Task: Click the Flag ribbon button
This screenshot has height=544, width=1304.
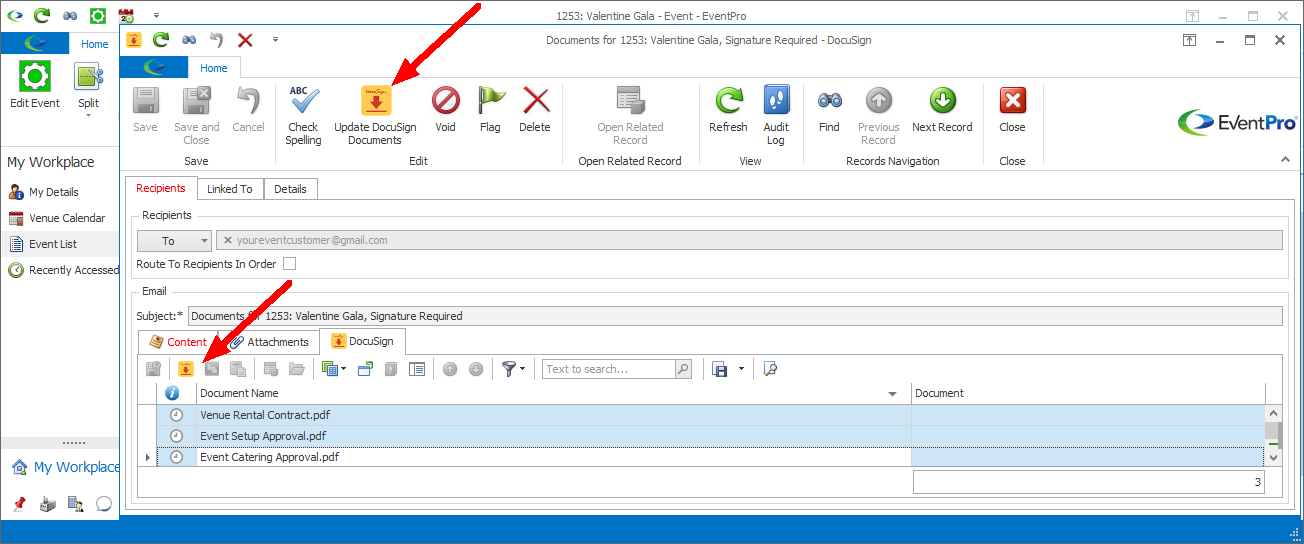Action: click(490, 110)
